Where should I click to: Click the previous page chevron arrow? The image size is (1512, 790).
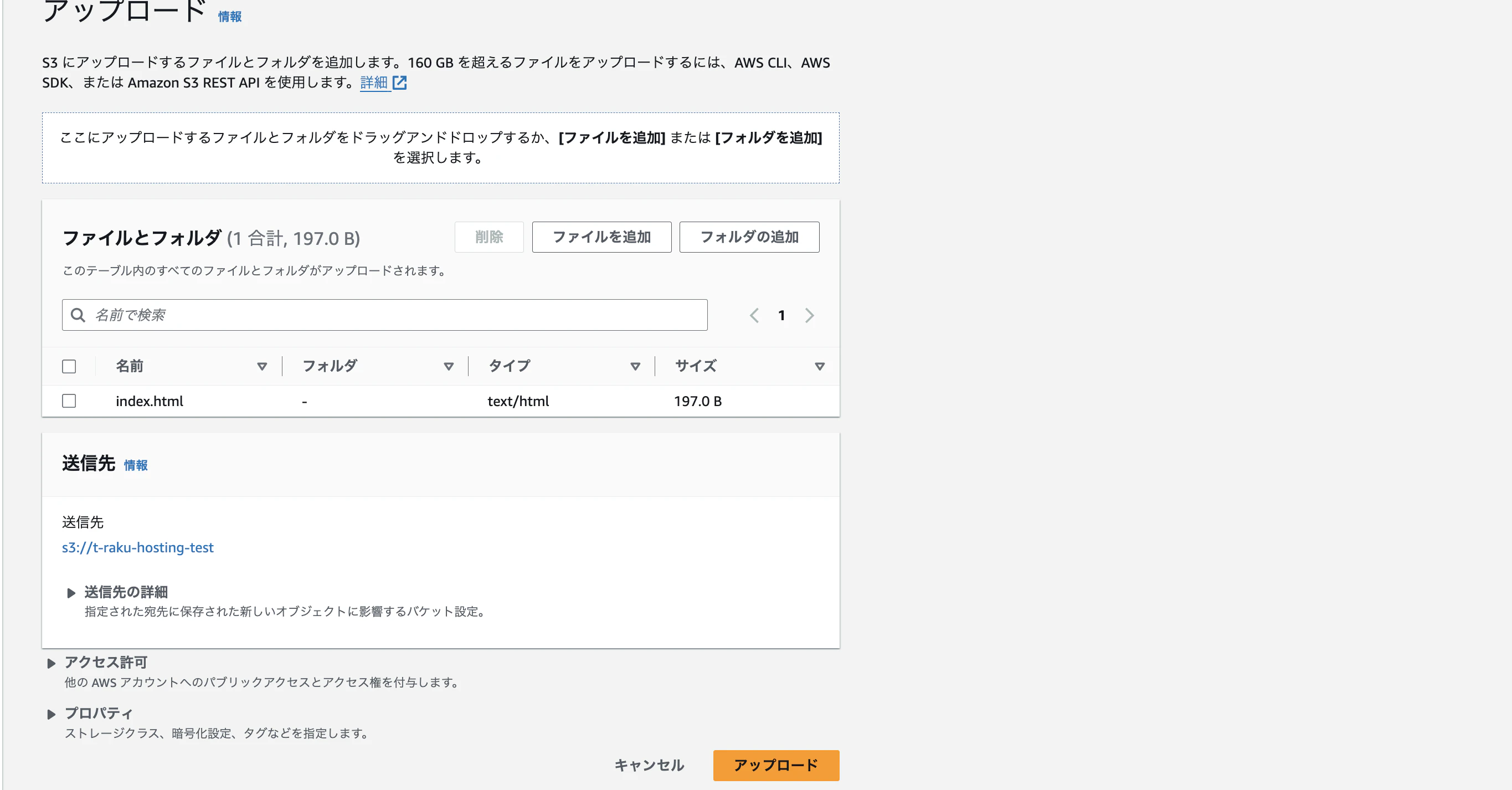(x=754, y=315)
